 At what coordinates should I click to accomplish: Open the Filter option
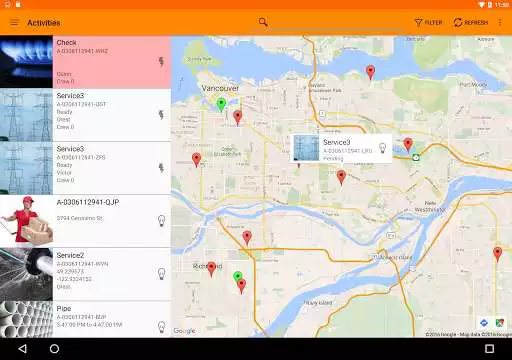(x=428, y=23)
